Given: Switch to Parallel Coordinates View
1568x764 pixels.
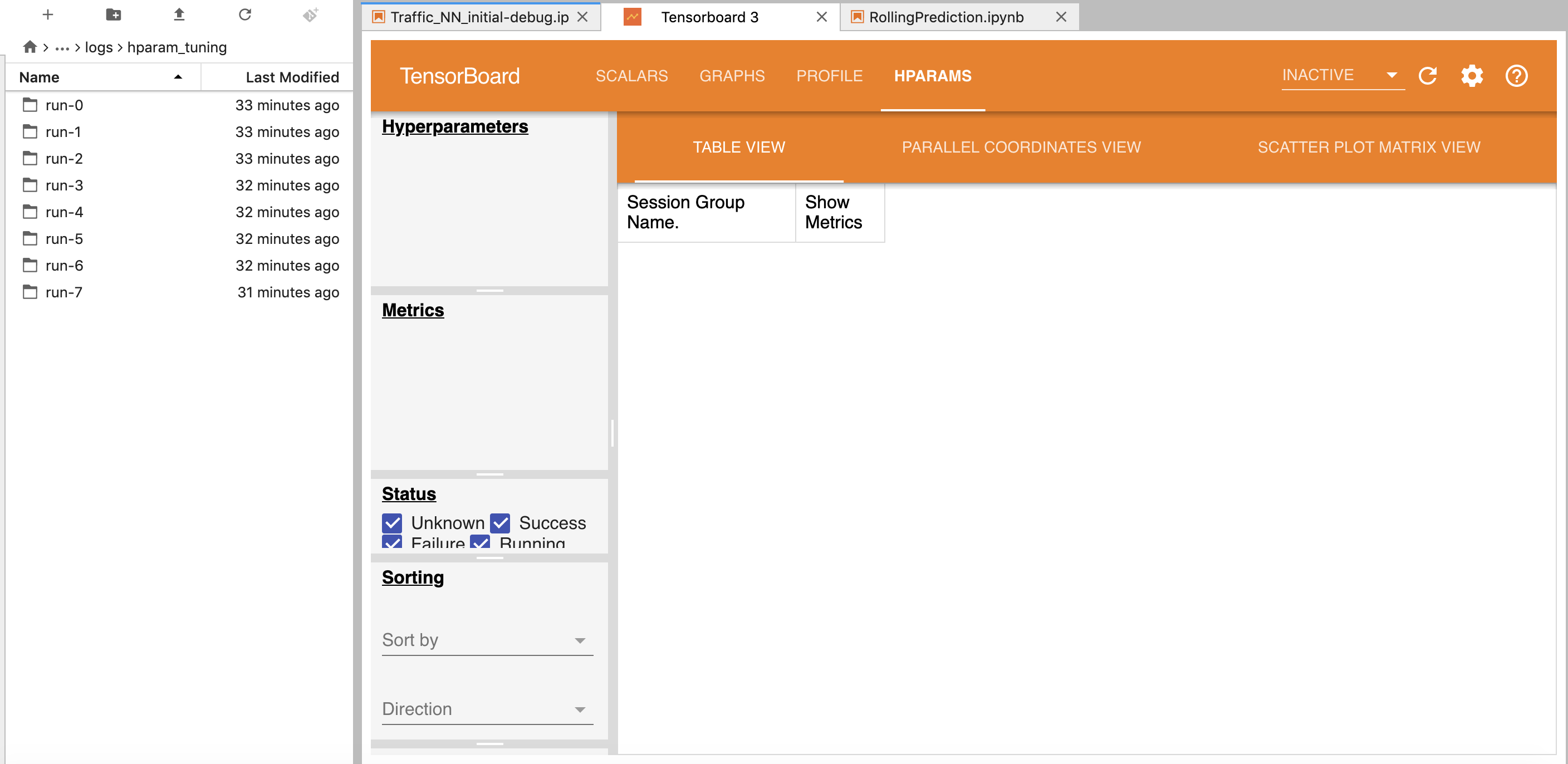Looking at the screenshot, I should point(1021,146).
